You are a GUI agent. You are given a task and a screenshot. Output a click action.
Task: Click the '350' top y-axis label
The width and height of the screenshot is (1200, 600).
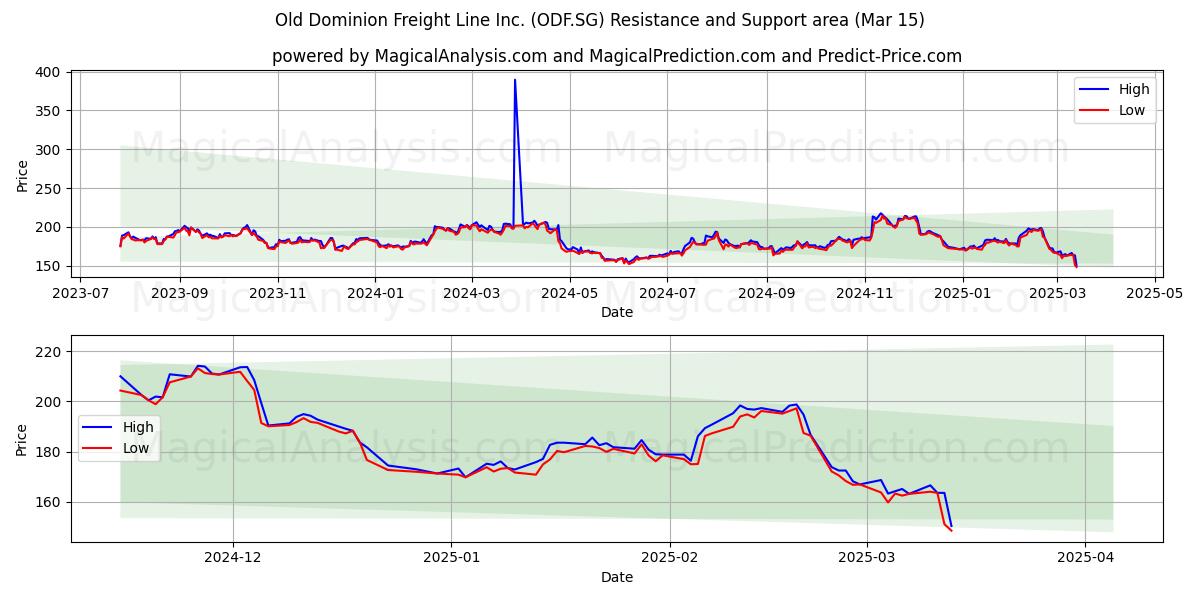point(50,111)
